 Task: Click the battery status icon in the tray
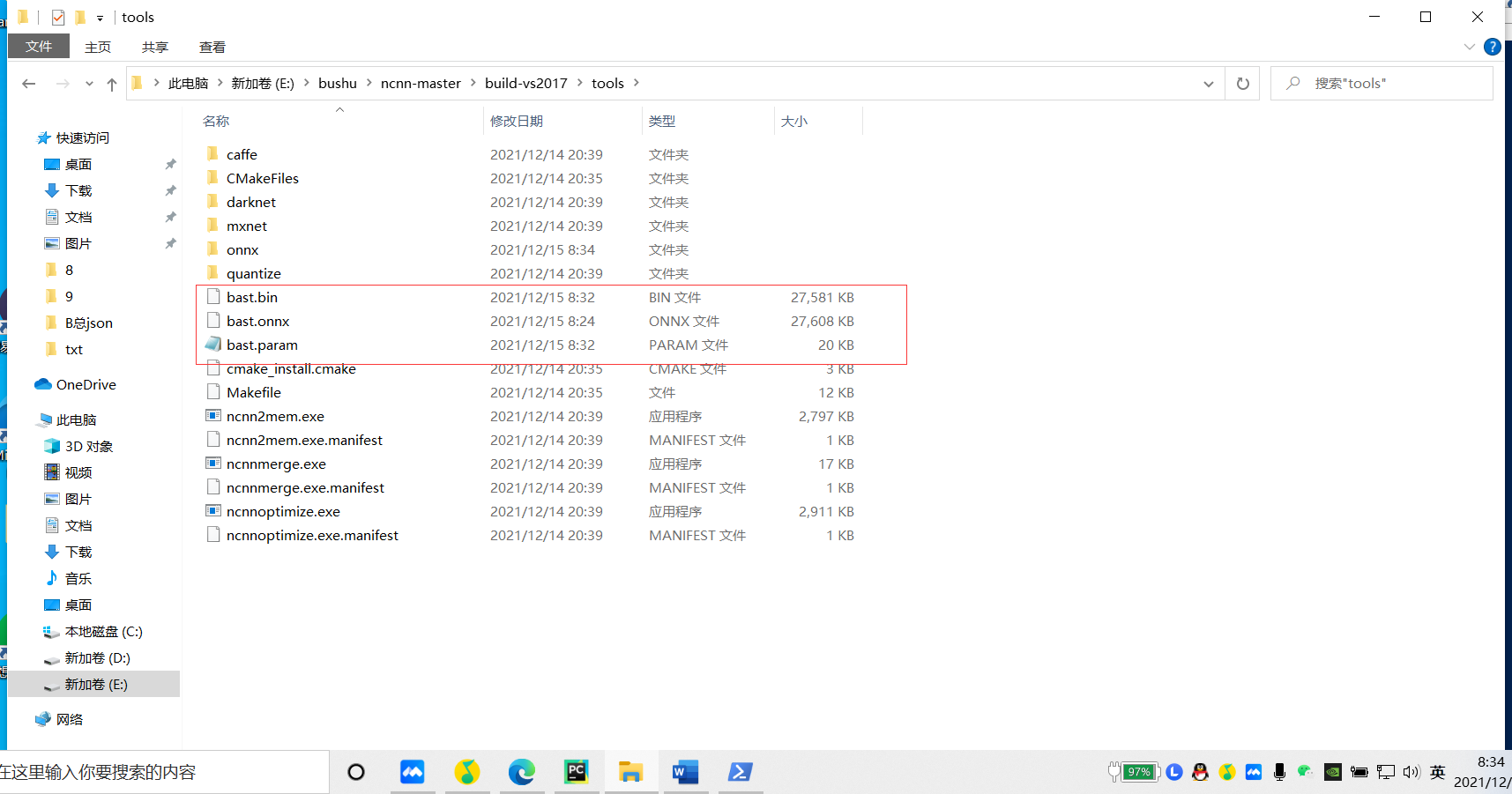[1136, 771]
